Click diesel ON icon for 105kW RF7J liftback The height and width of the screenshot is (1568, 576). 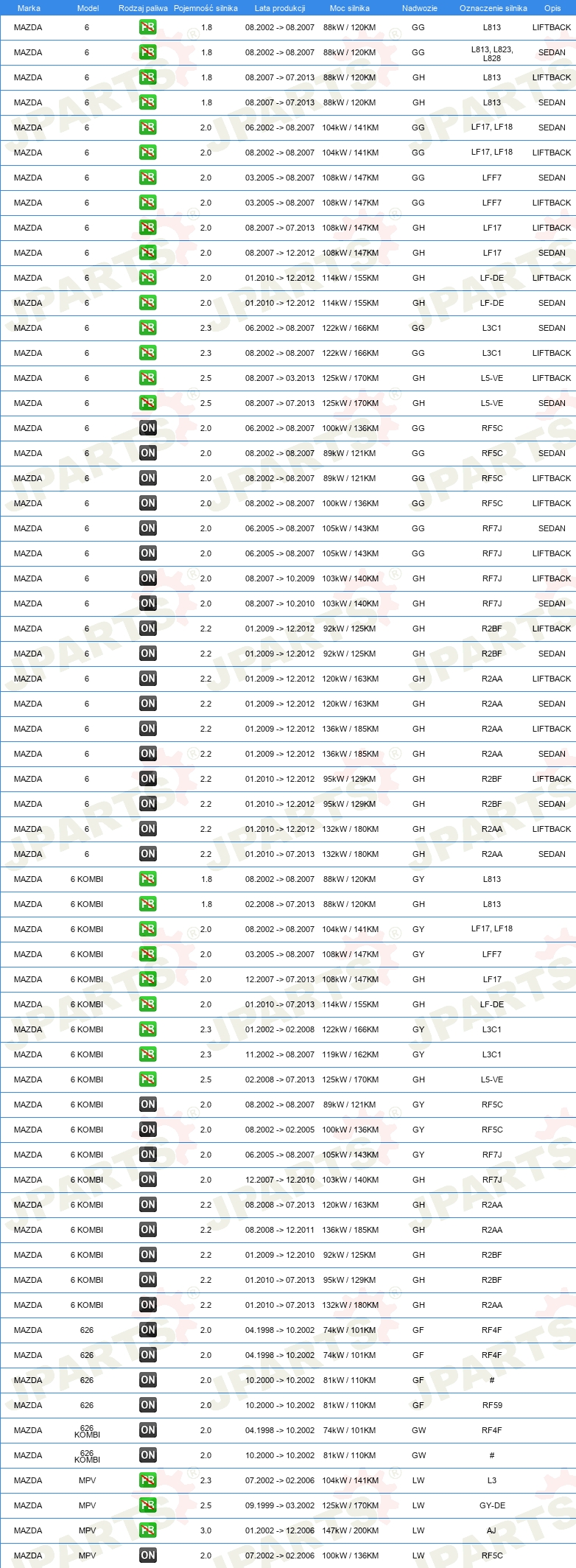148,553
